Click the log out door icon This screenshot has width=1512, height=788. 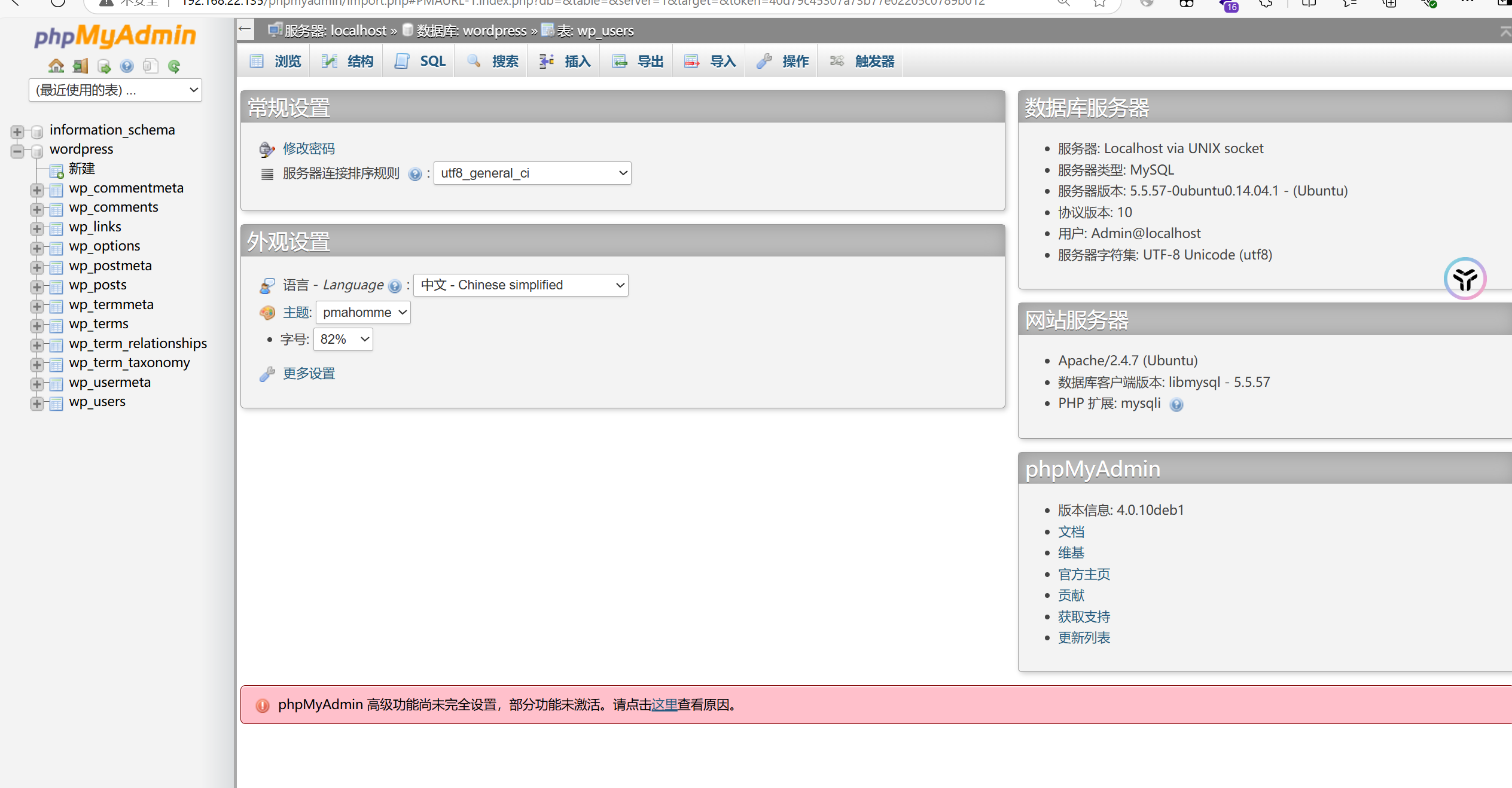[x=80, y=66]
